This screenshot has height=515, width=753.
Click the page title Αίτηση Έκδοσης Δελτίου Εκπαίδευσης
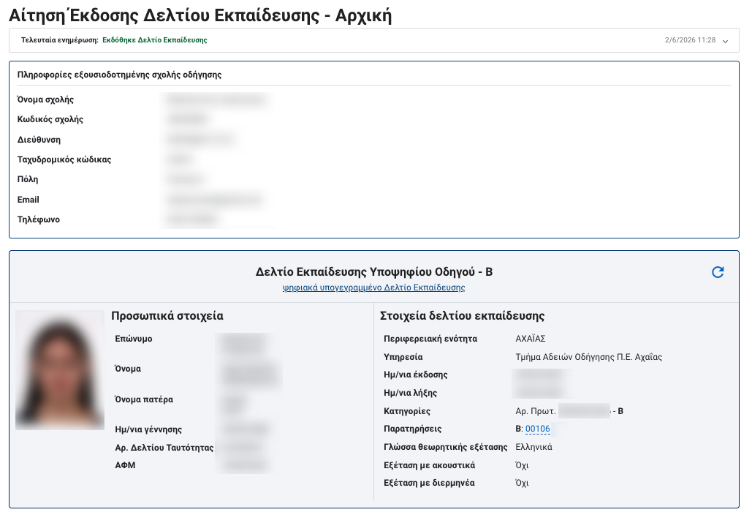[164, 15]
